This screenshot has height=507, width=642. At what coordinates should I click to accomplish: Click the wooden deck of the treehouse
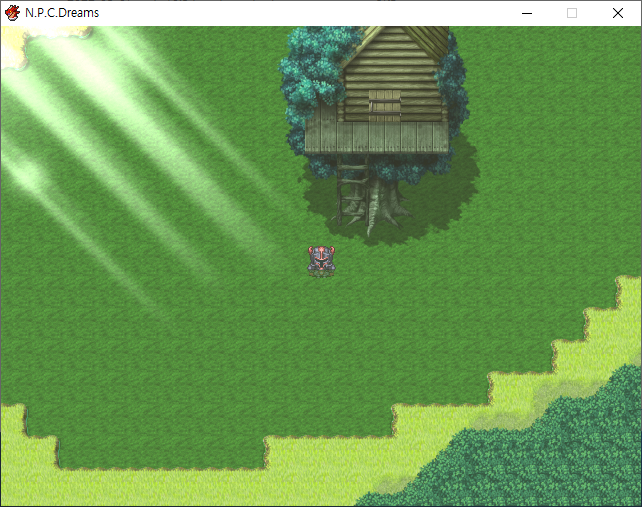(376, 138)
